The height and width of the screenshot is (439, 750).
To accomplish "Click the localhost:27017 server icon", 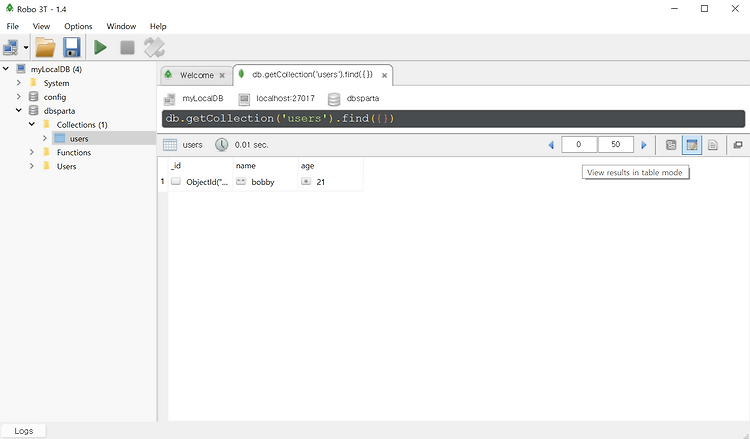I will pos(244,99).
